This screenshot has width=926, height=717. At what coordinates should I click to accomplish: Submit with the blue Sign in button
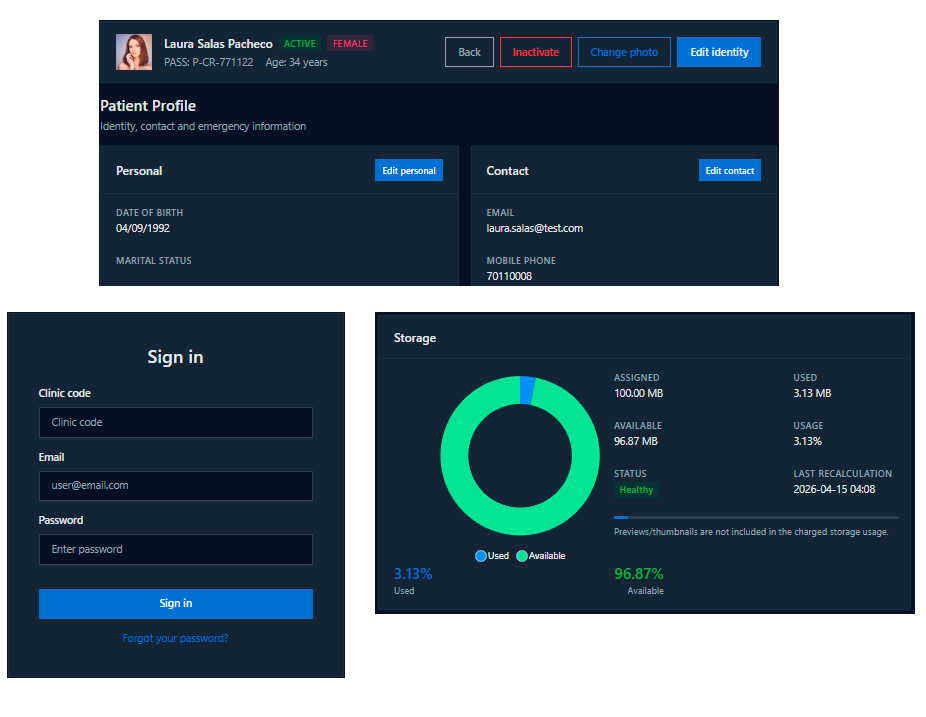pos(176,604)
